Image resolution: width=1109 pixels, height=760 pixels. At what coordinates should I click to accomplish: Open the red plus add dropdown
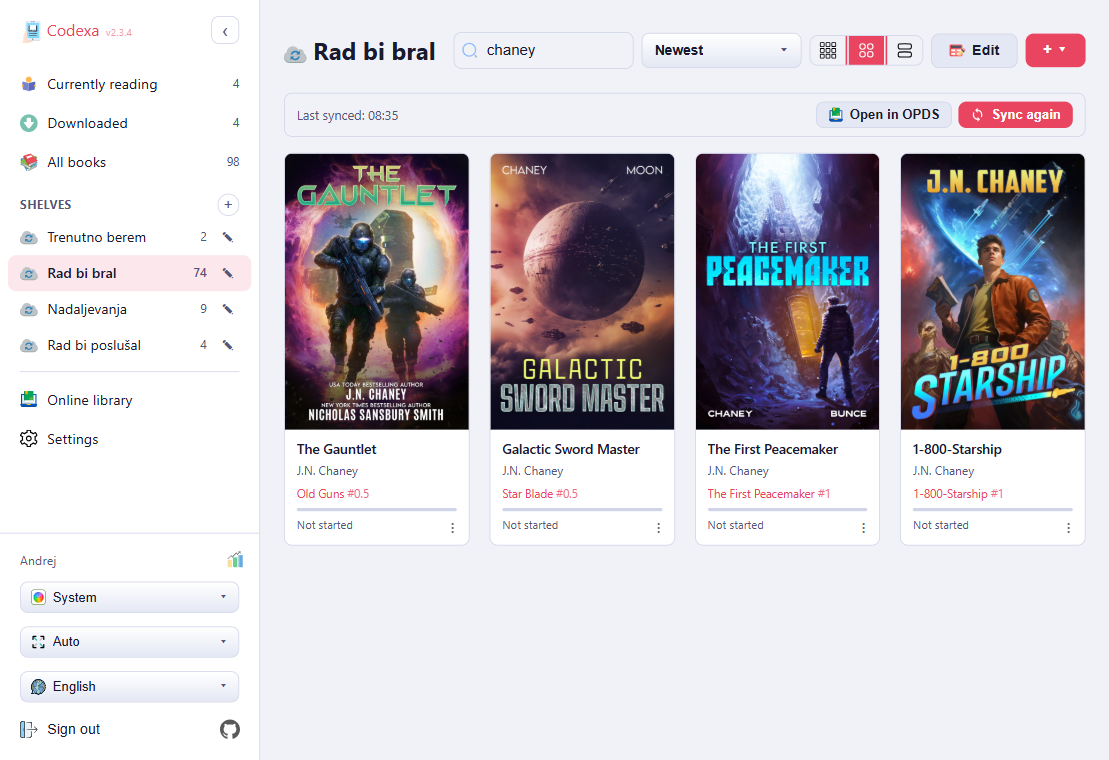[1055, 50]
